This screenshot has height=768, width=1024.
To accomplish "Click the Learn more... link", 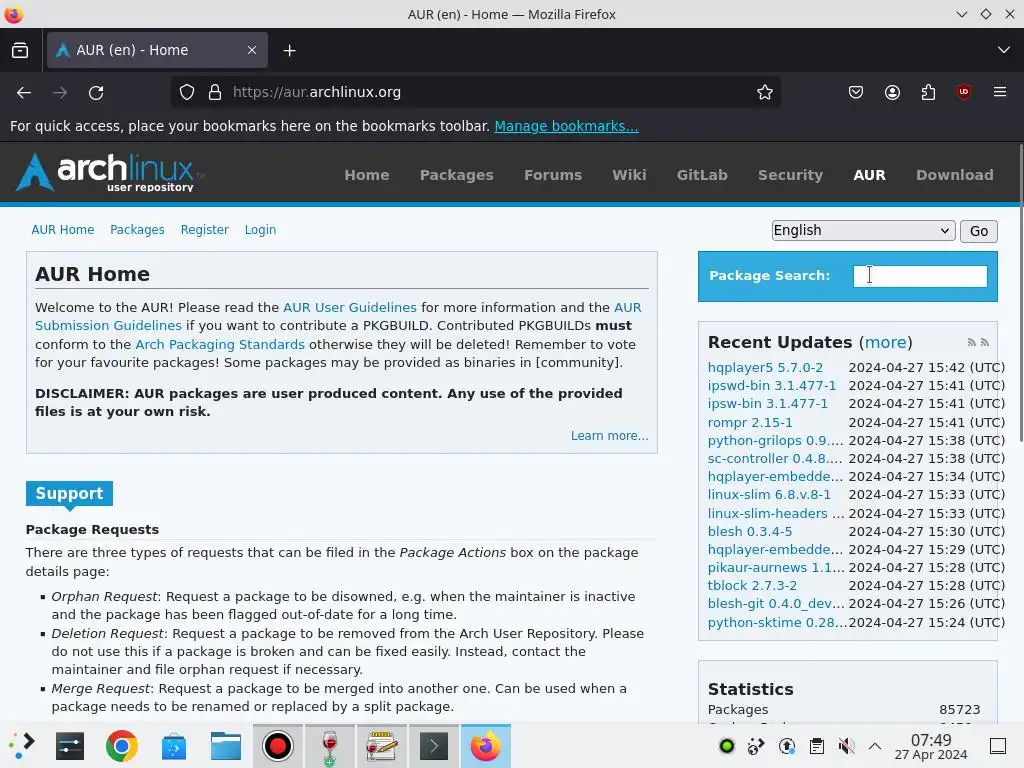I will tap(609, 436).
